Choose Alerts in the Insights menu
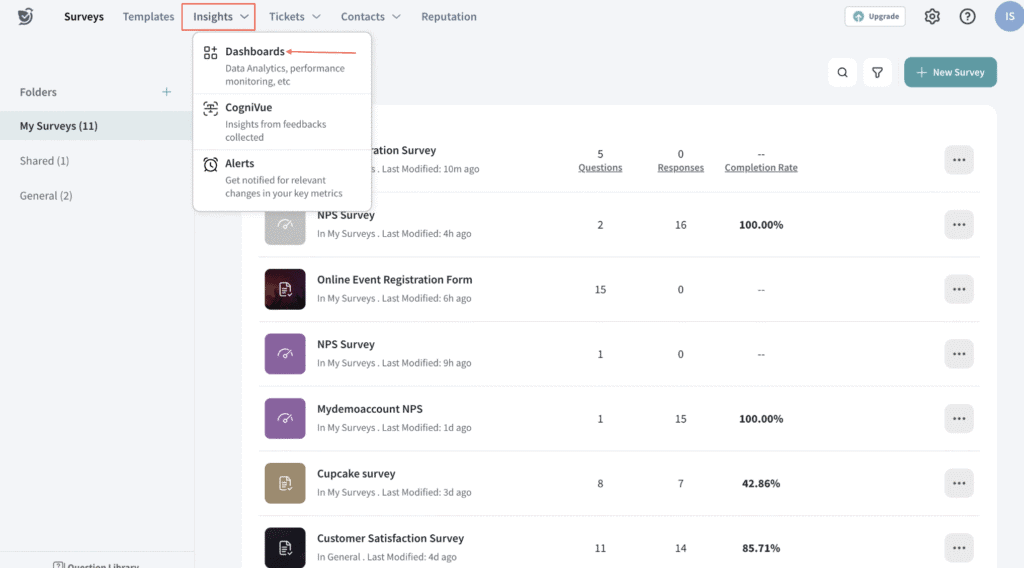Image resolution: width=1024 pixels, height=568 pixels. (x=240, y=163)
